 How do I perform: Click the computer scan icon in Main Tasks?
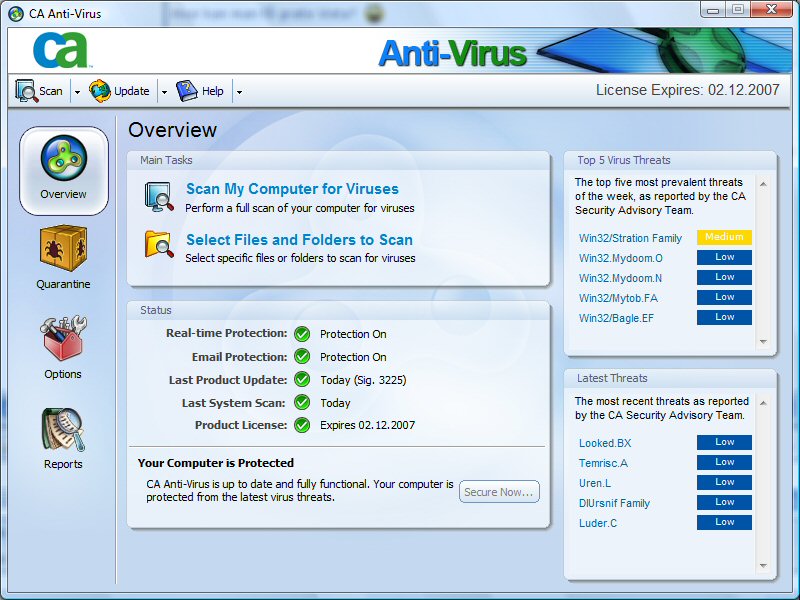click(159, 197)
